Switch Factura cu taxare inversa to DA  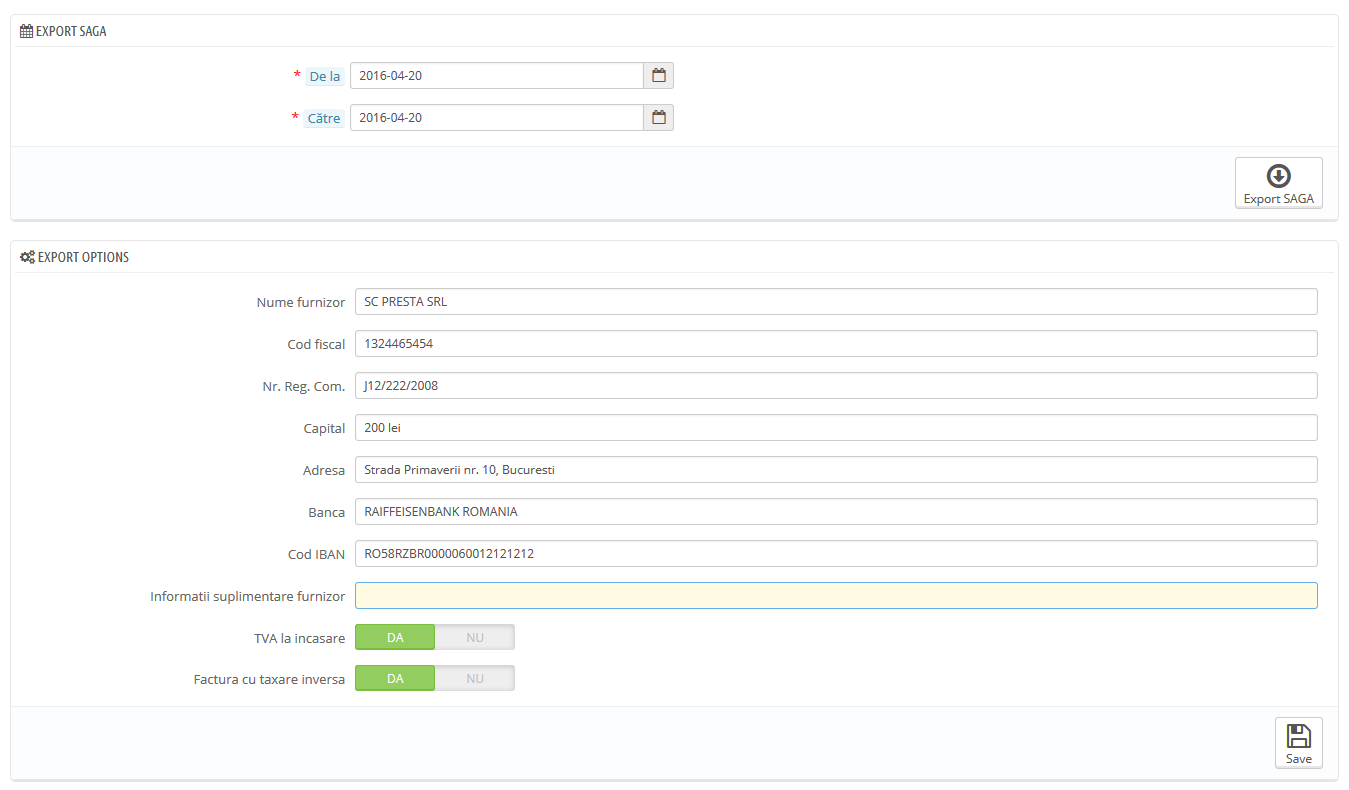tap(395, 679)
